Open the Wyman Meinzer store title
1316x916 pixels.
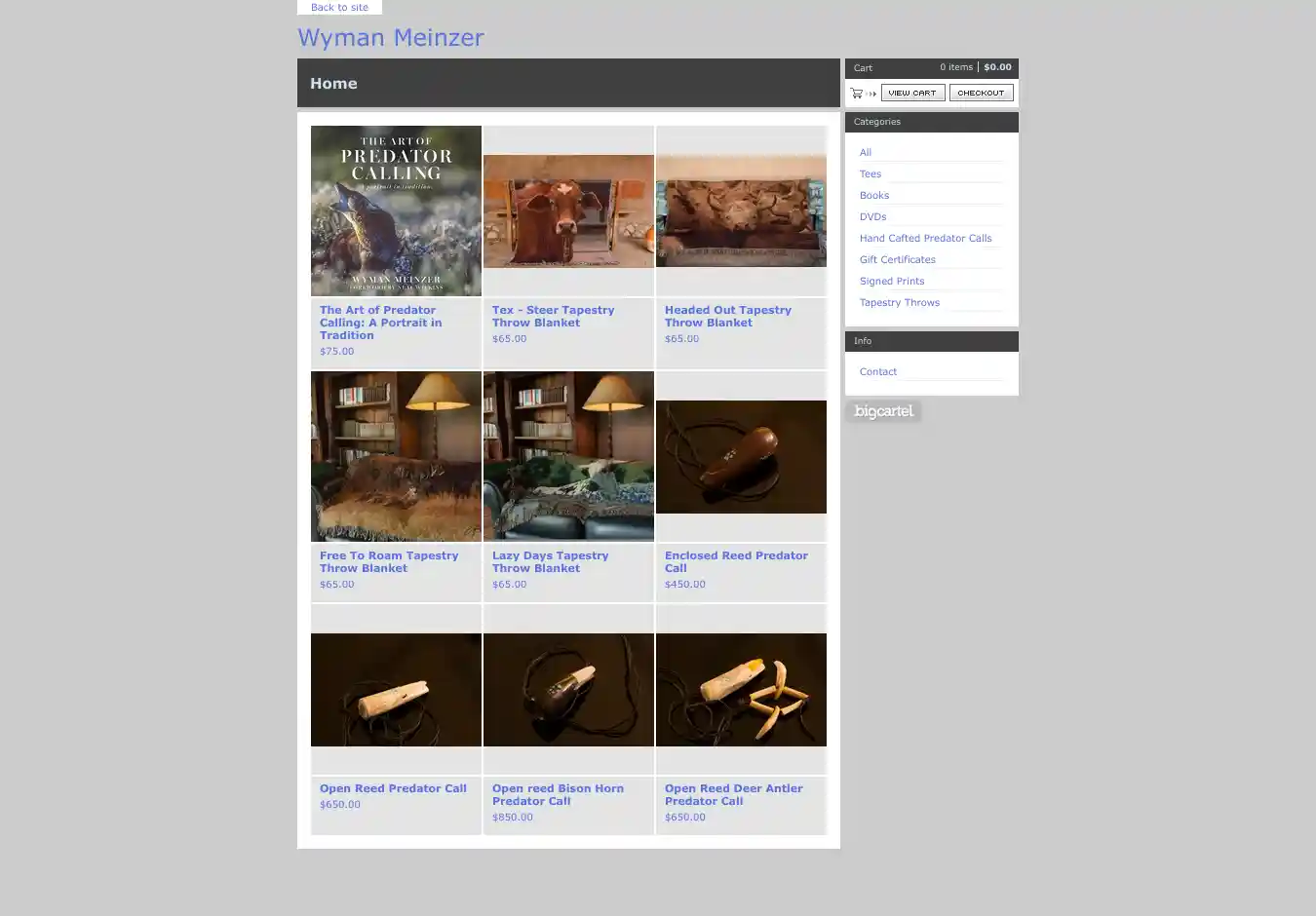click(390, 38)
